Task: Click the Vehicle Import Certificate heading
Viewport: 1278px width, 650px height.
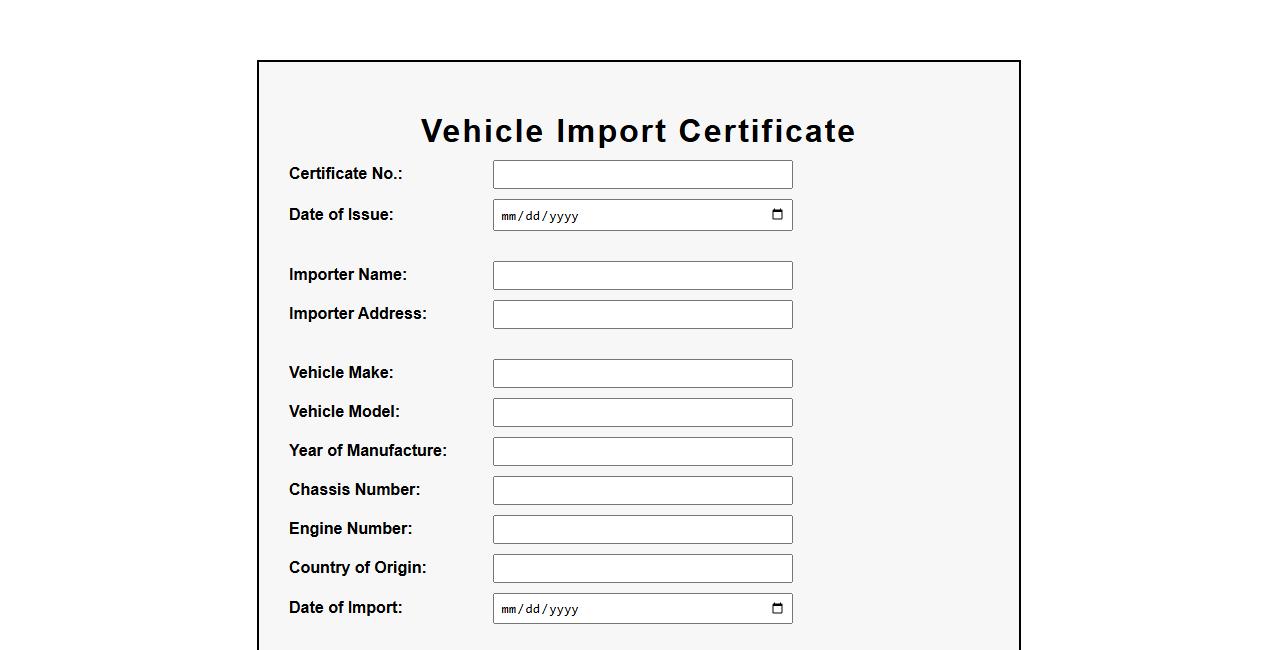Action: tap(638, 131)
